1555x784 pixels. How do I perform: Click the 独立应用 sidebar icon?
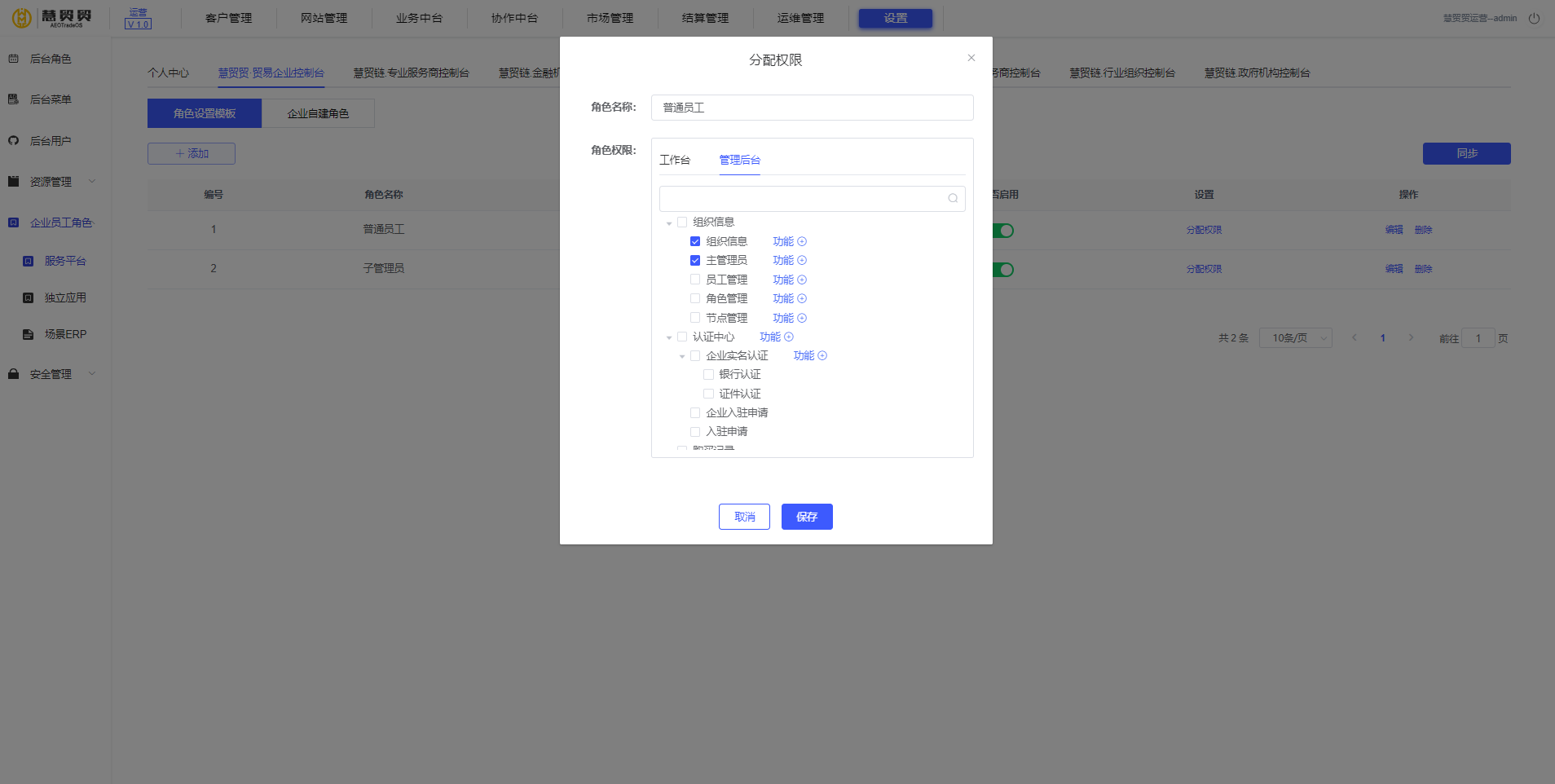28,298
